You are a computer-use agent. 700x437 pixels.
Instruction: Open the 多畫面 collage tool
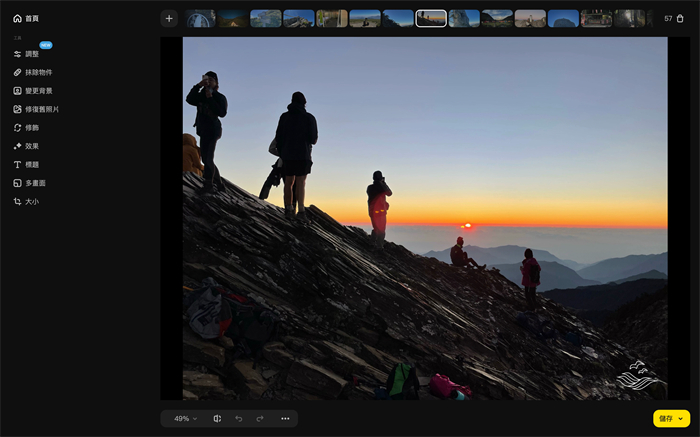pyautogui.click(x=35, y=183)
